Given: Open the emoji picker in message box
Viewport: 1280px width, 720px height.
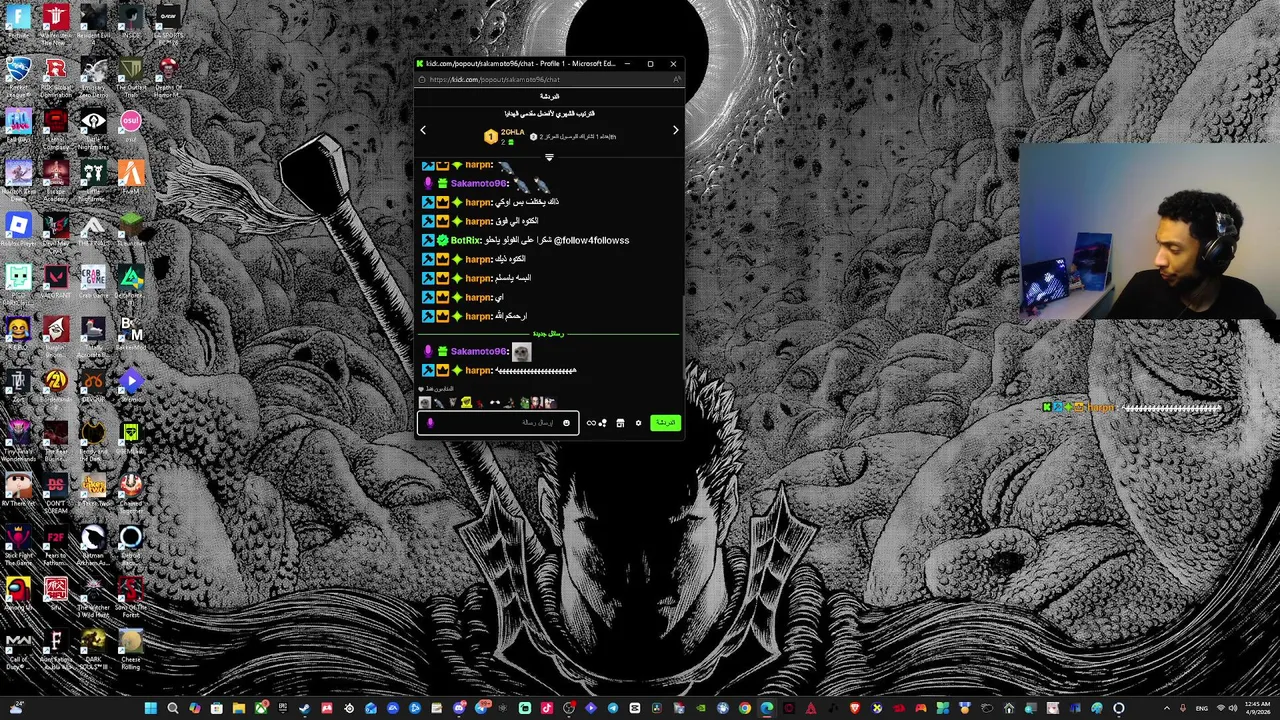Looking at the screenshot, I should click(566, 423).
